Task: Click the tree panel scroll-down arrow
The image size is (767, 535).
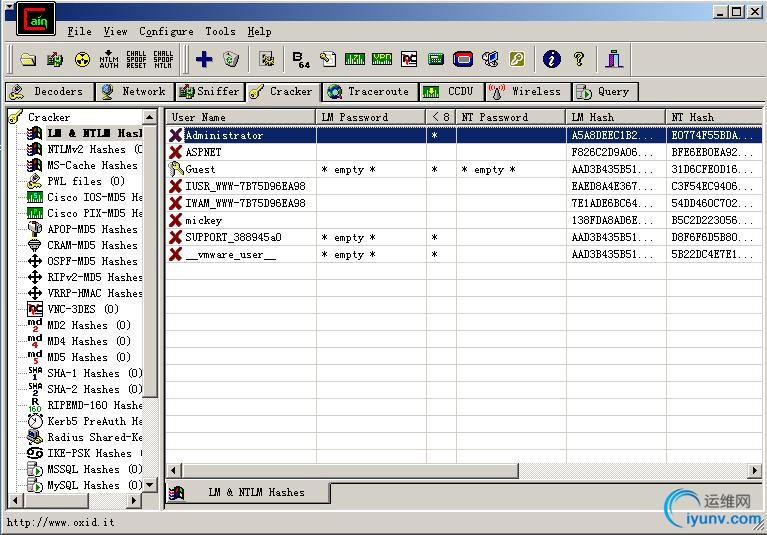Action: tap(150, 485)
